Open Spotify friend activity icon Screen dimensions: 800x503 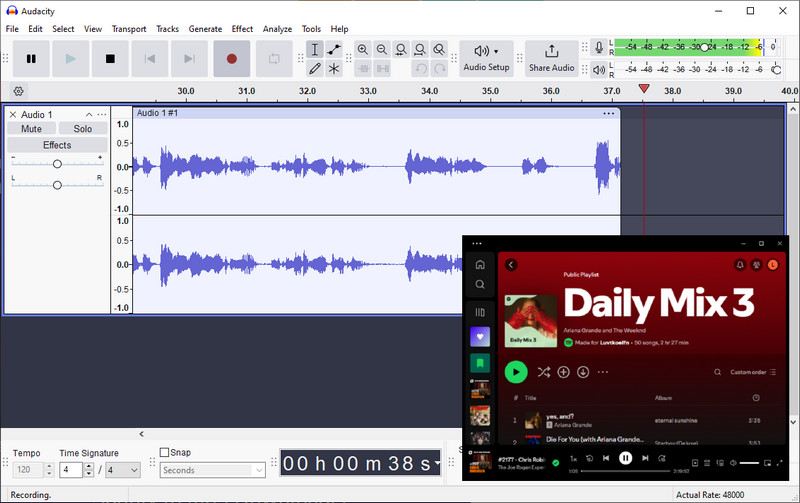click(x=757, y=265)
